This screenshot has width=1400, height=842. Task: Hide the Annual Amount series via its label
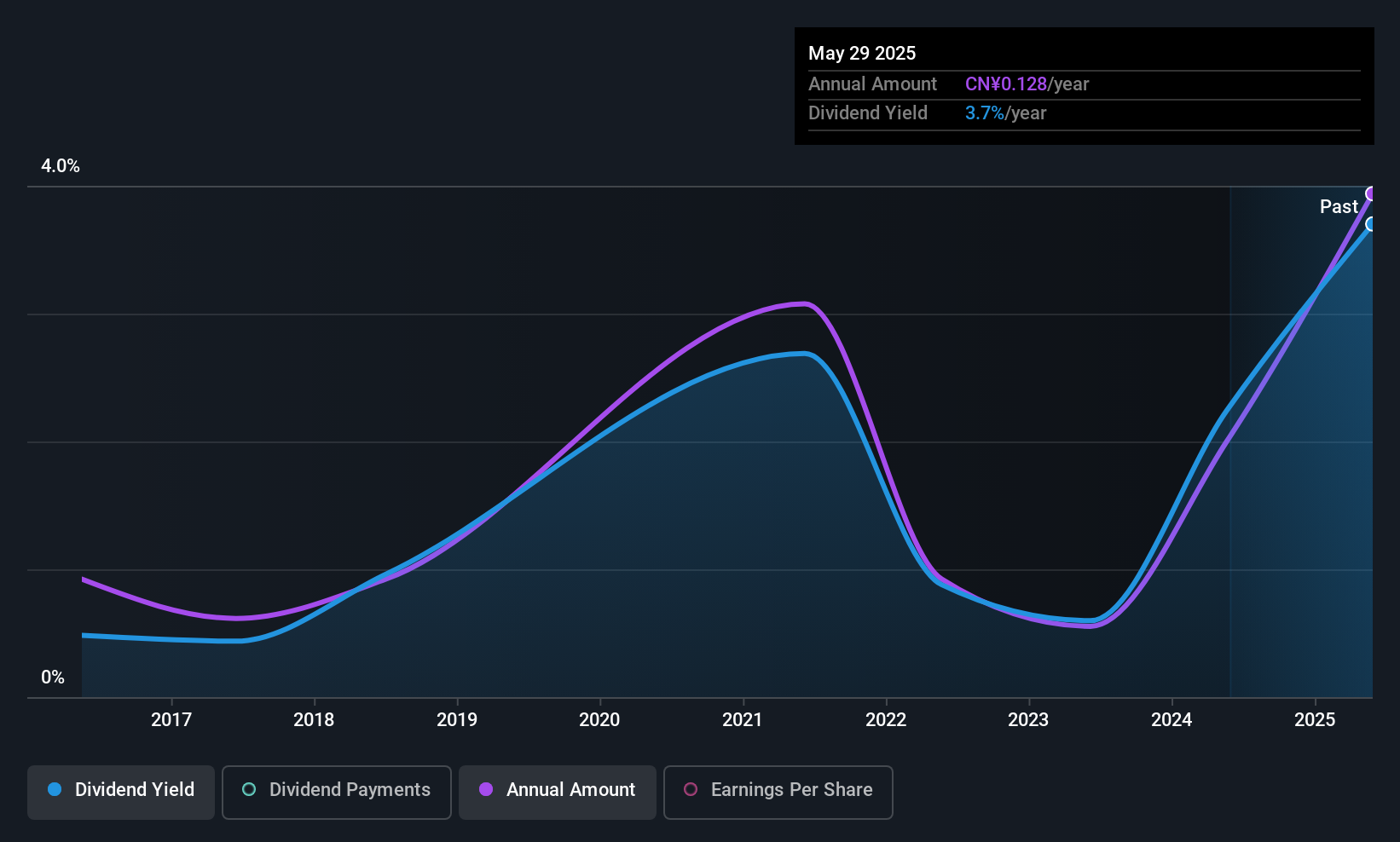[x=570, y=789]
